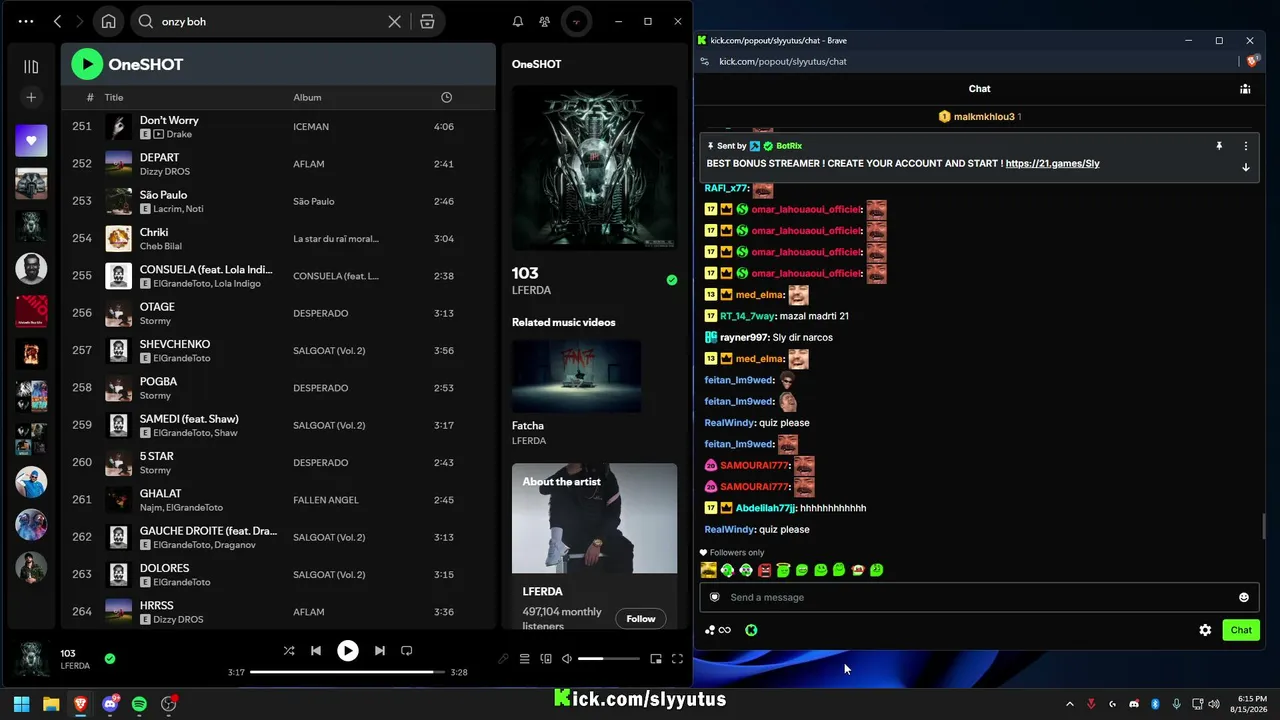Seek on the song progress bar

click(348, 672)
